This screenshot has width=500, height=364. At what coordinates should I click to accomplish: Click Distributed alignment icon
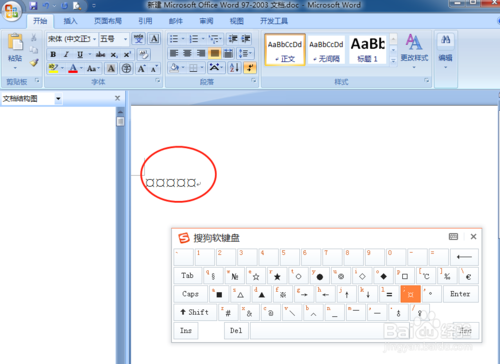click(228, 53)
